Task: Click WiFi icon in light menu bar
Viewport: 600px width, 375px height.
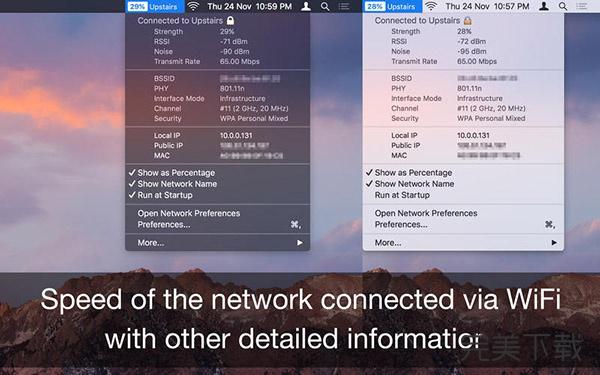Action: click(431, 6)
